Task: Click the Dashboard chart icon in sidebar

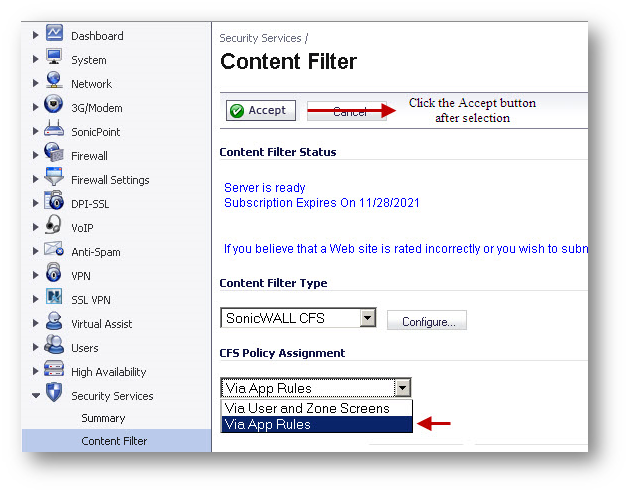Action: pyautogui.click(x=54, y=35)
